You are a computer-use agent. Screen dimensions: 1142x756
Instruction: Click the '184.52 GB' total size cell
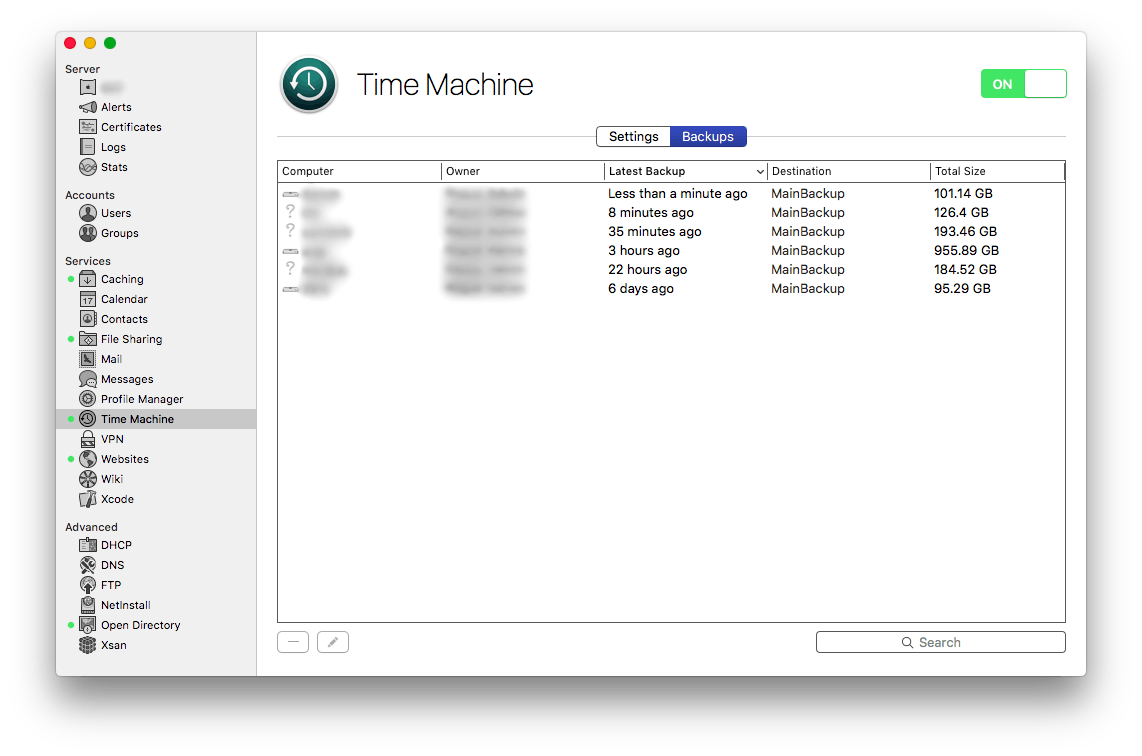click(965, 269)
